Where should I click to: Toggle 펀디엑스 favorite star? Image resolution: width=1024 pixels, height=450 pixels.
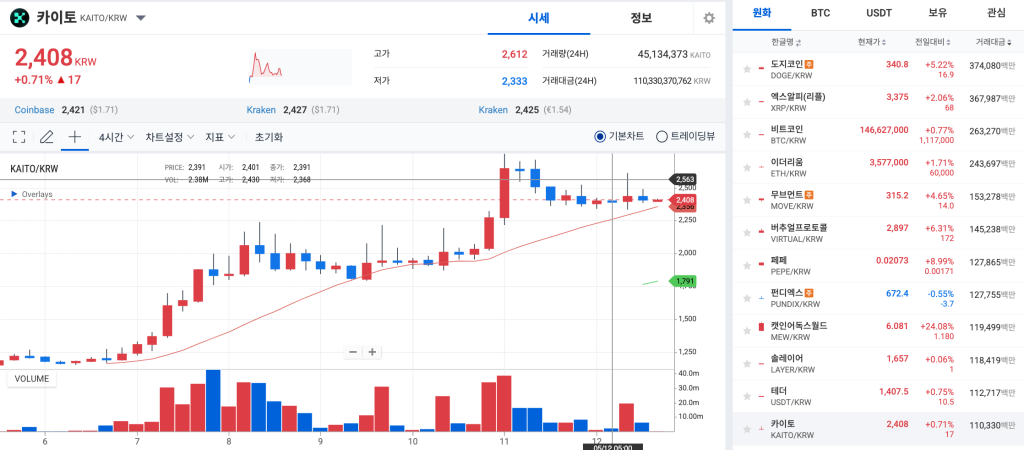click(x=748, y=298)
